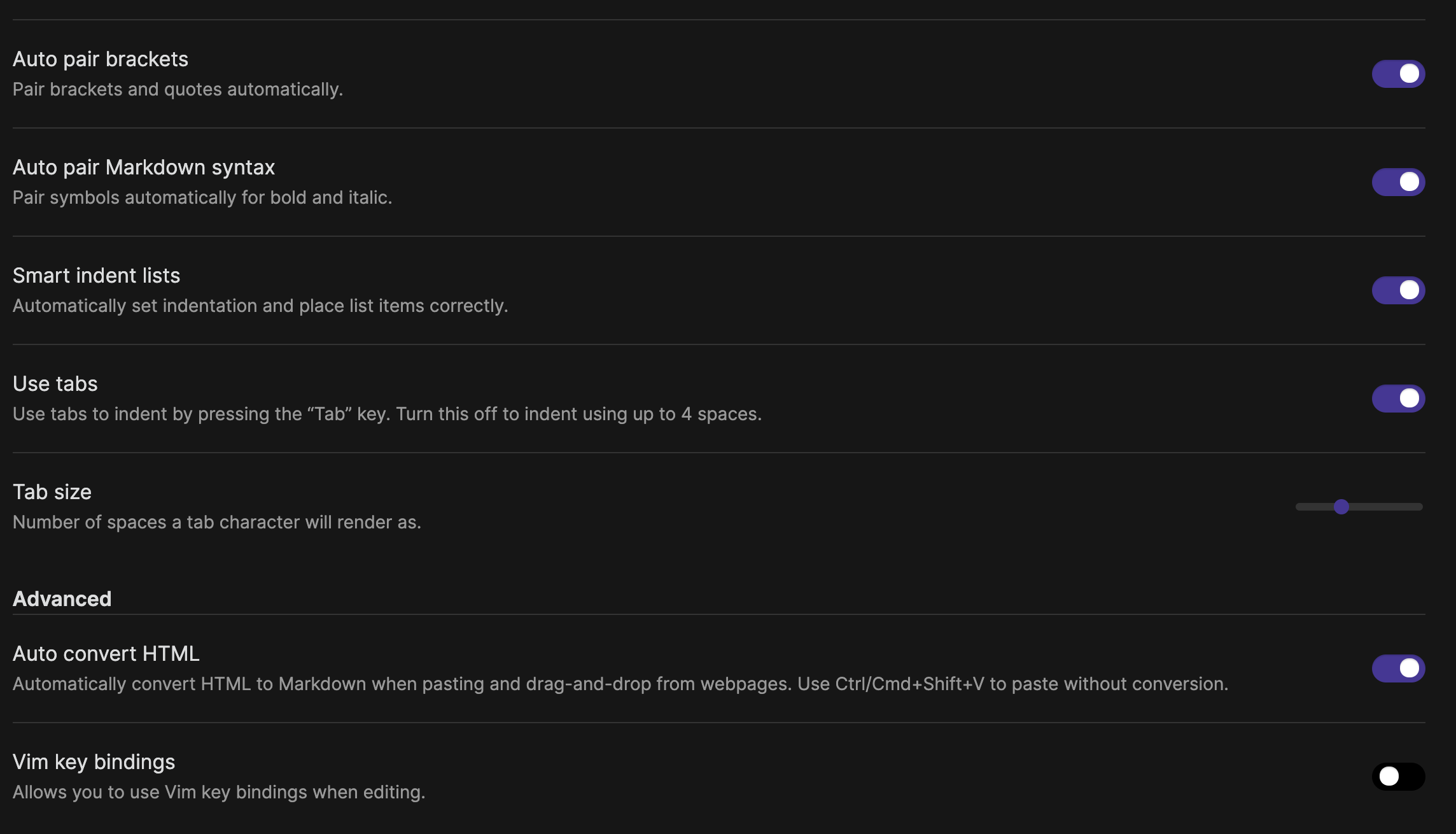Viewport: 1456px width, 834px height.
Task: Click the Smart indent lists label
Action: coord(96,275)
